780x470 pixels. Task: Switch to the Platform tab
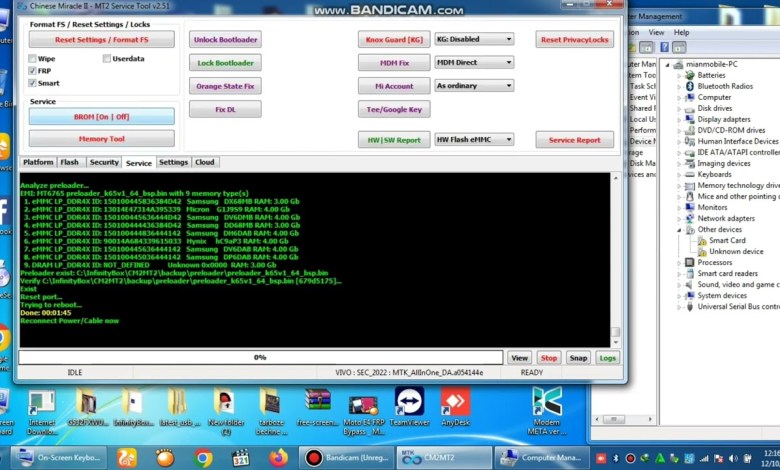tap(38, 162)
